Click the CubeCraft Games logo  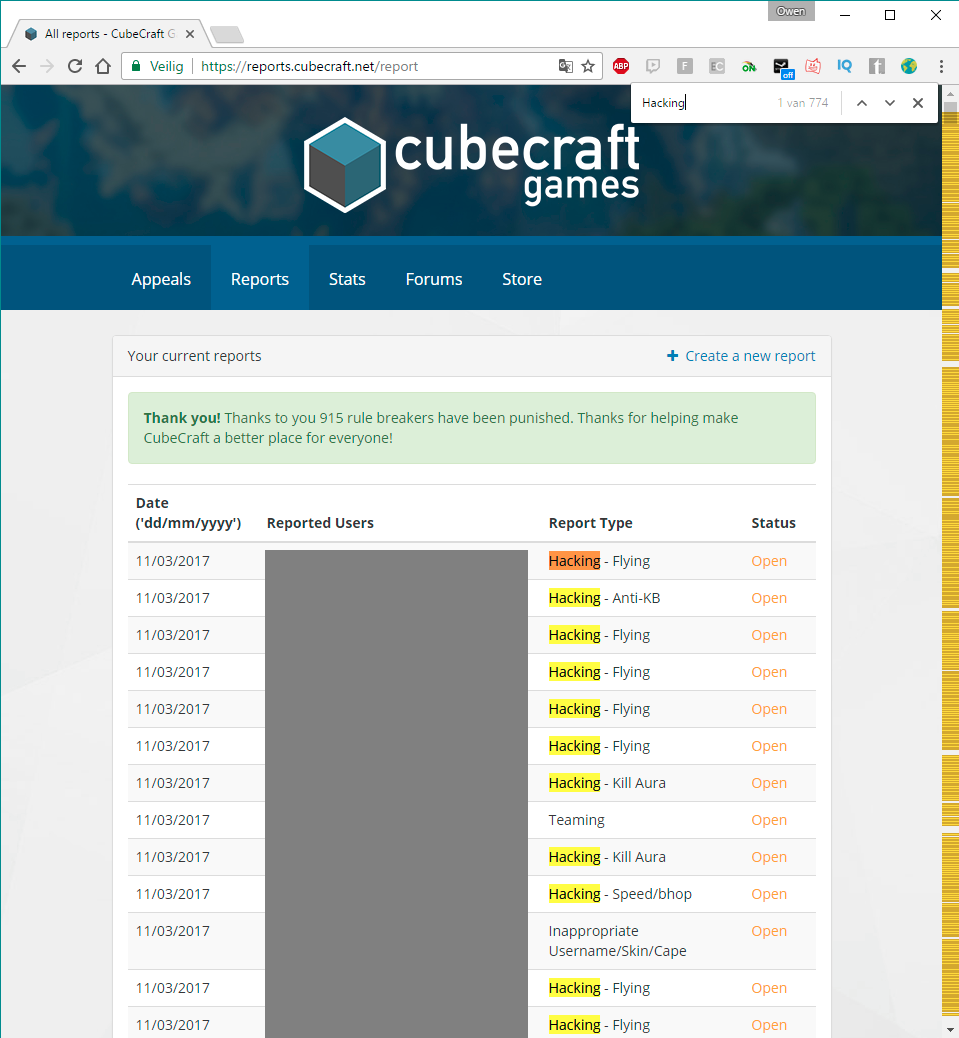(471, 165)
